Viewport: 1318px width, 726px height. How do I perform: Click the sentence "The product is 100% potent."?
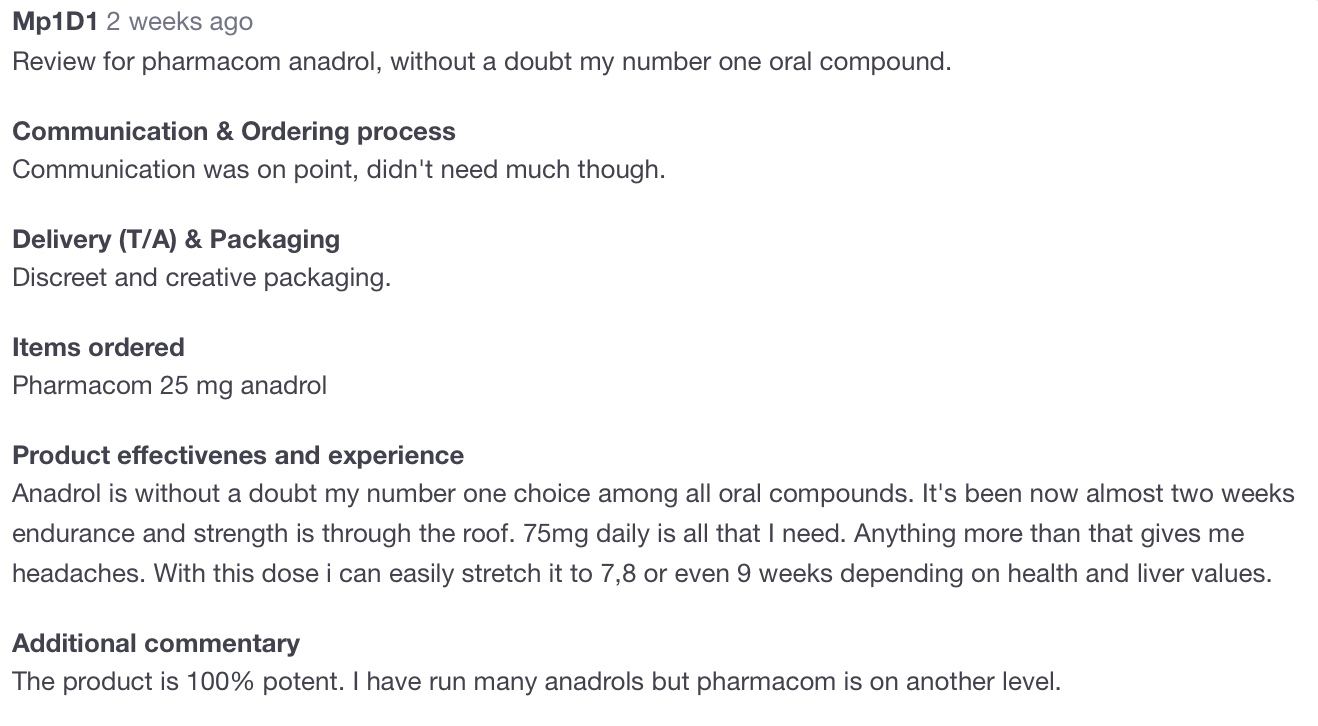(x=180, y=683)
